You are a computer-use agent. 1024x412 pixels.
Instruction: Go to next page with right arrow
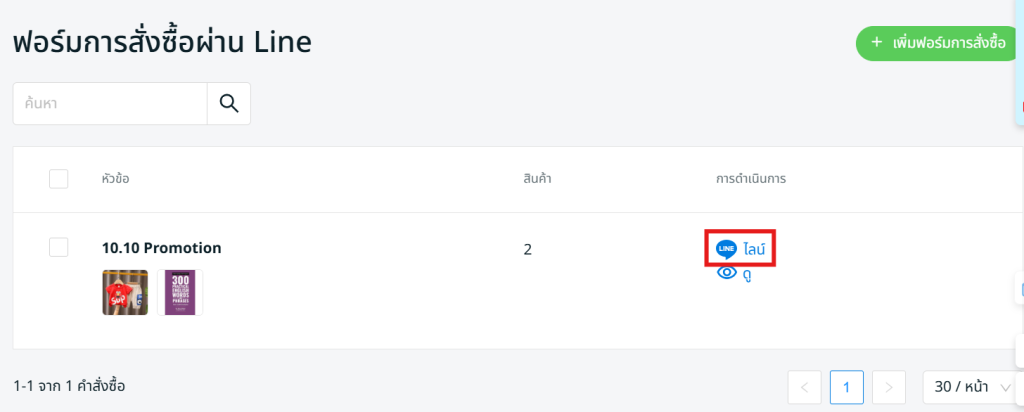pos(889,387)
